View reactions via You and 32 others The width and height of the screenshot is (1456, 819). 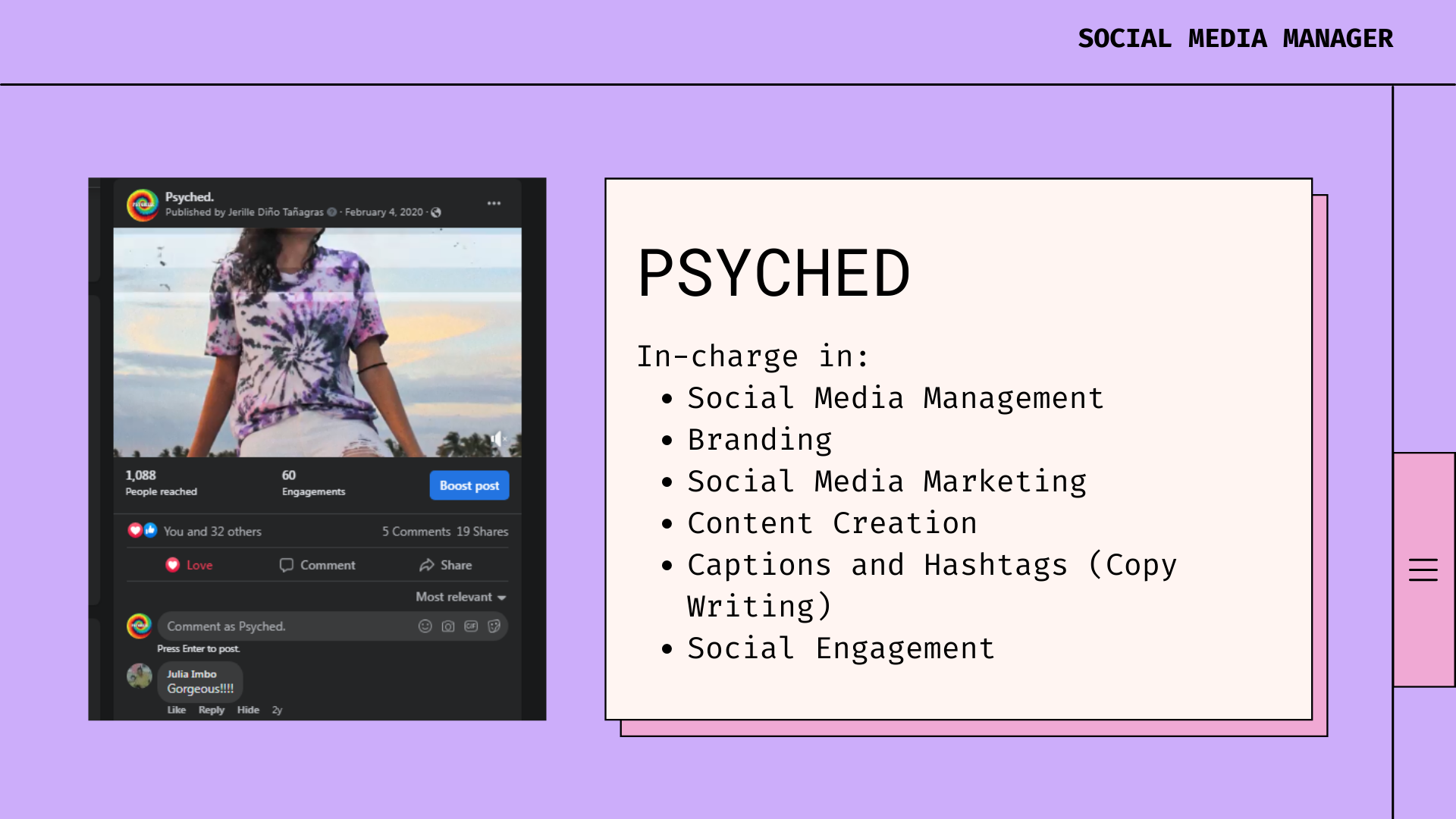[212, 532]
